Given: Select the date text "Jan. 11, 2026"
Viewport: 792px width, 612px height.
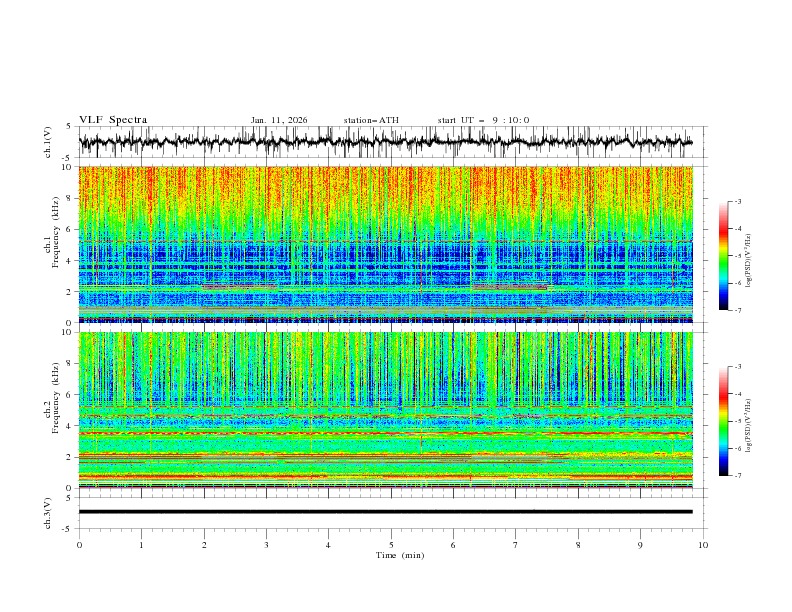Looking at the screenshot, I should pyautogui.click(x=279, y=120).
